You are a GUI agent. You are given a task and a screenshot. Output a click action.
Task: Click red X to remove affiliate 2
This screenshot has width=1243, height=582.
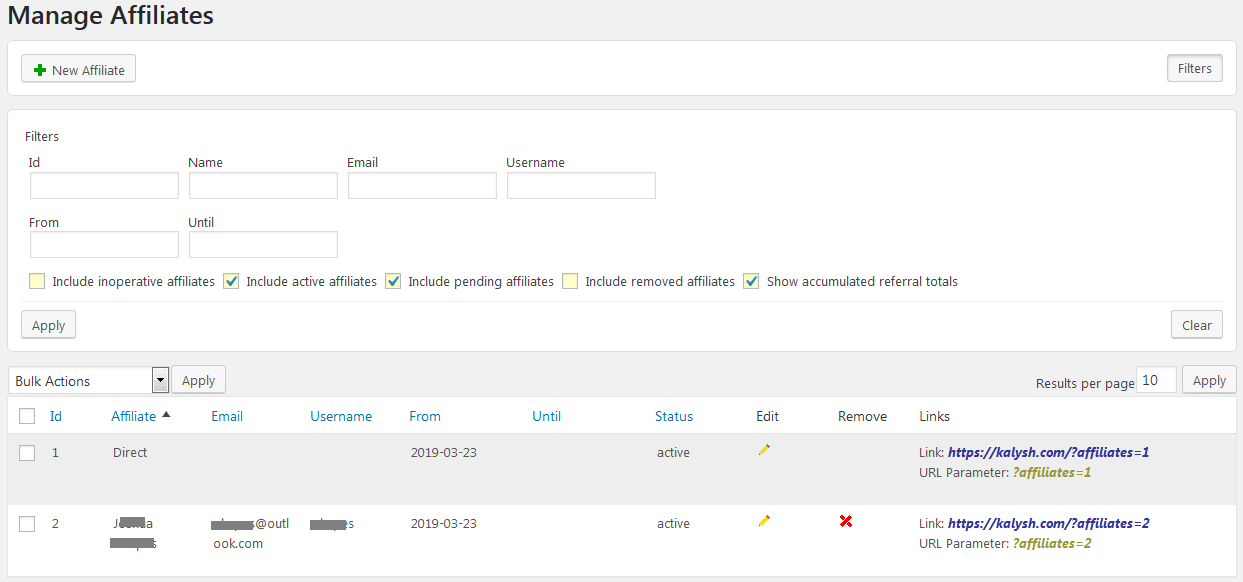point(846,521)
